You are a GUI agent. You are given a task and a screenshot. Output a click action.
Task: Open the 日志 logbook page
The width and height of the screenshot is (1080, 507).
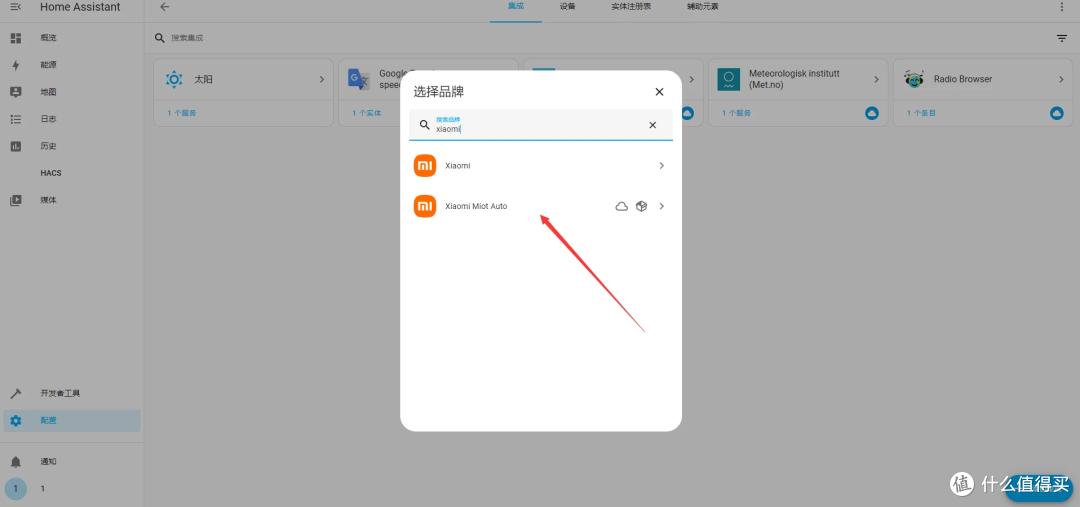72,119
